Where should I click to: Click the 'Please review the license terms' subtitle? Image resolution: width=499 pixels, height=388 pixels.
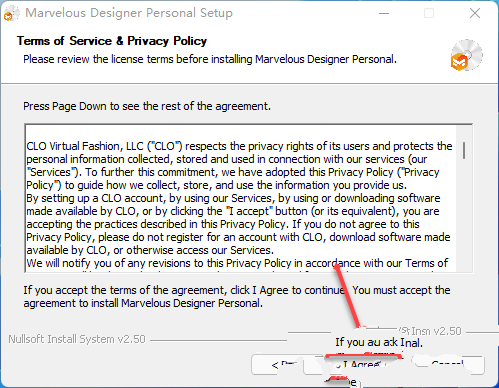(x=210, y=59)
